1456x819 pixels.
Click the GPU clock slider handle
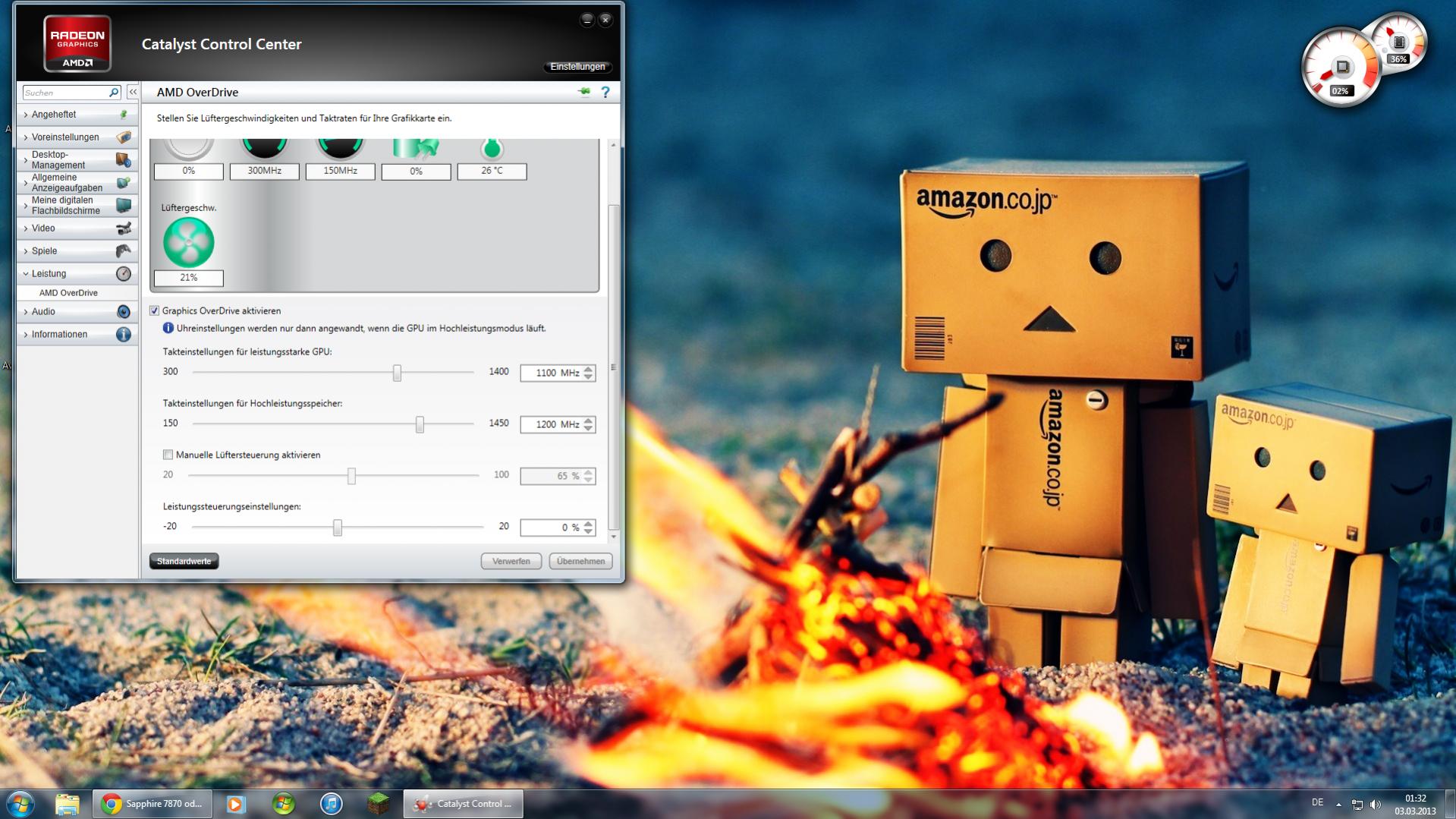tap(397, 373)
